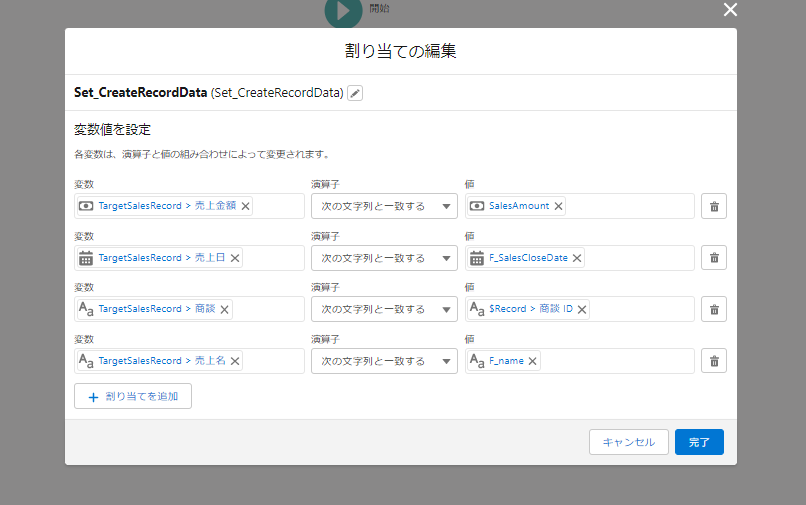Open the operator dropdown for the 売上日 row
Image resolution: width=806 pixels, height=505 pixels.
click(384, 258)
